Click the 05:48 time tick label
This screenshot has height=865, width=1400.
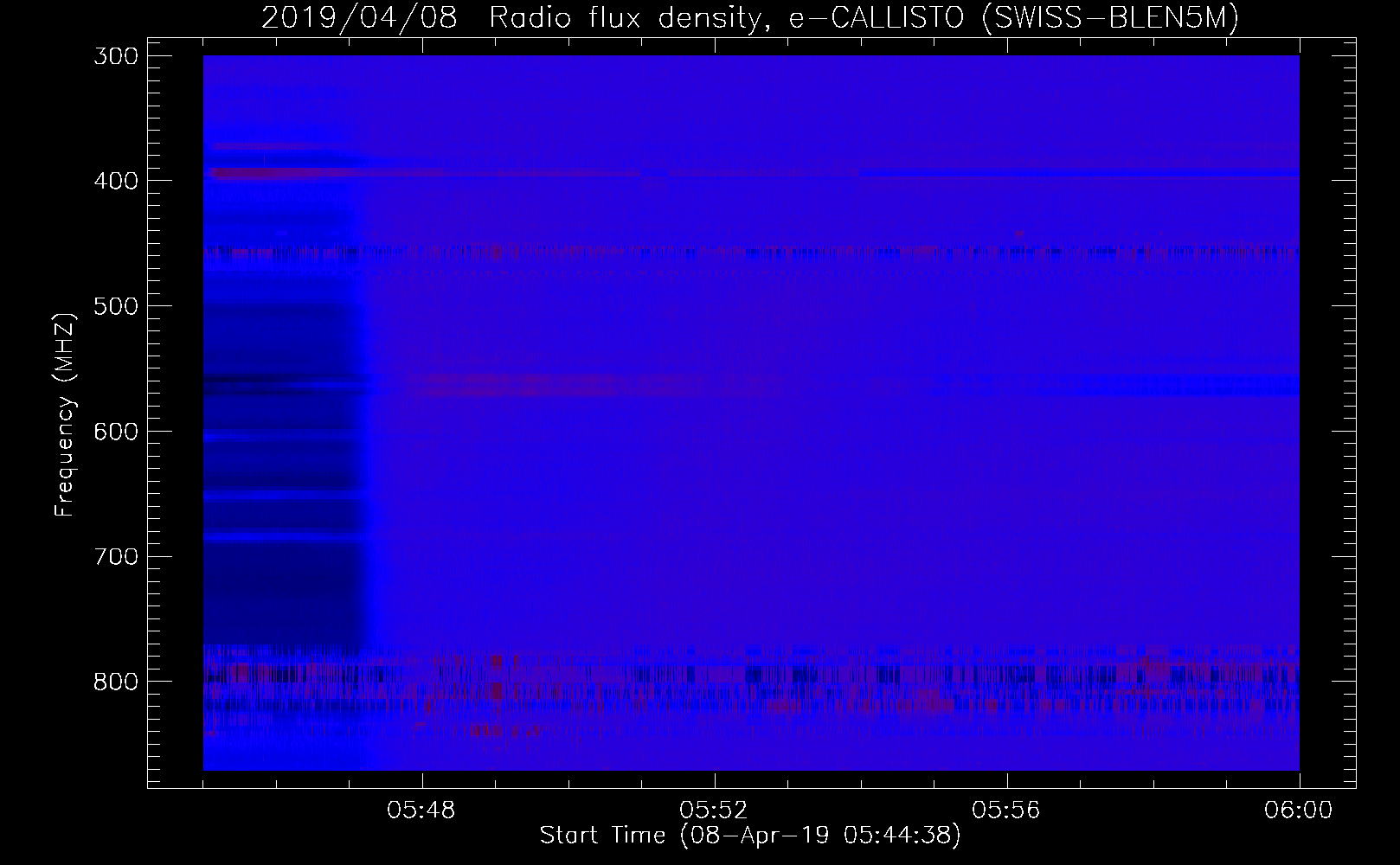point(422,811)
